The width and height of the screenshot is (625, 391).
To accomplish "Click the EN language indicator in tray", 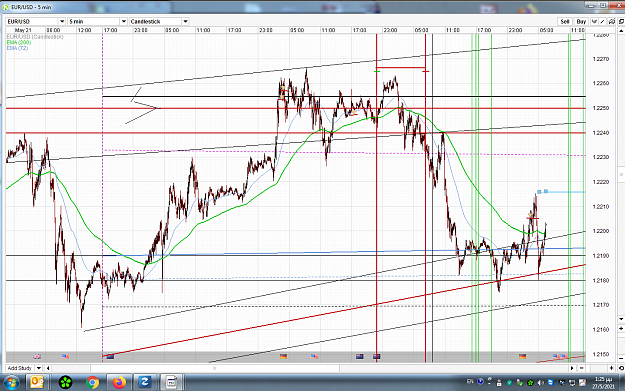I will (x=470, y=382).
